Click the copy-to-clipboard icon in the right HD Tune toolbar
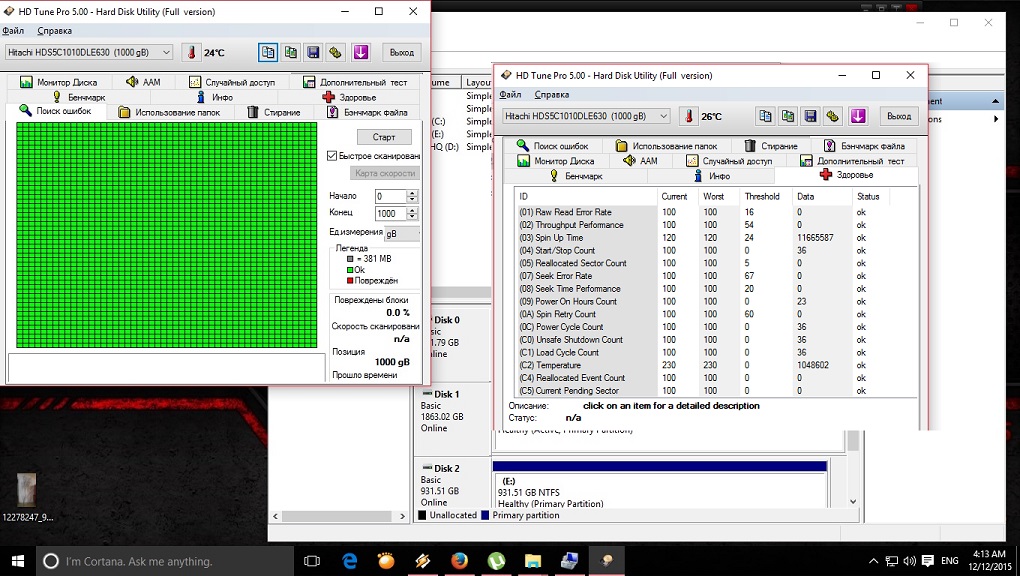This screenshot has height=576, width=1020. 765,116
